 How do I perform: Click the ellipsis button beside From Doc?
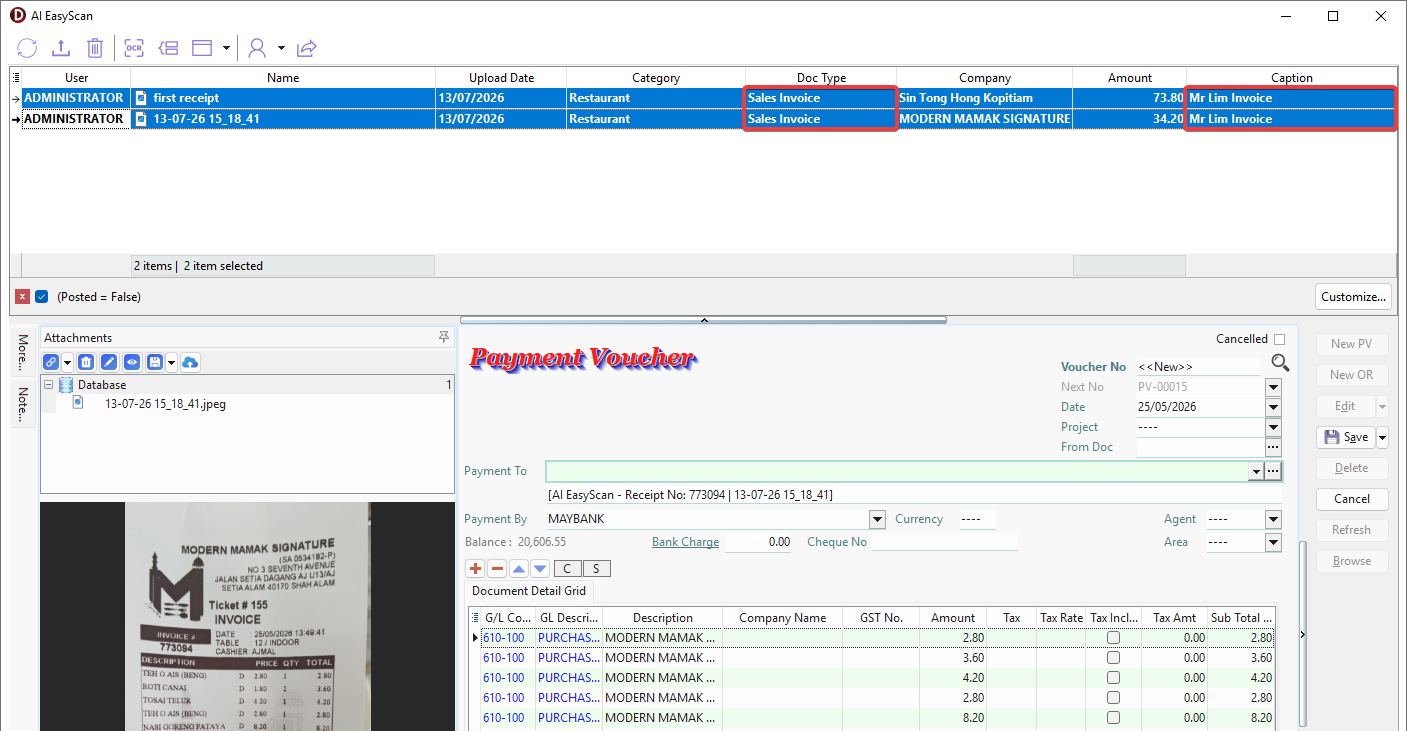(x=1273, y=447)
